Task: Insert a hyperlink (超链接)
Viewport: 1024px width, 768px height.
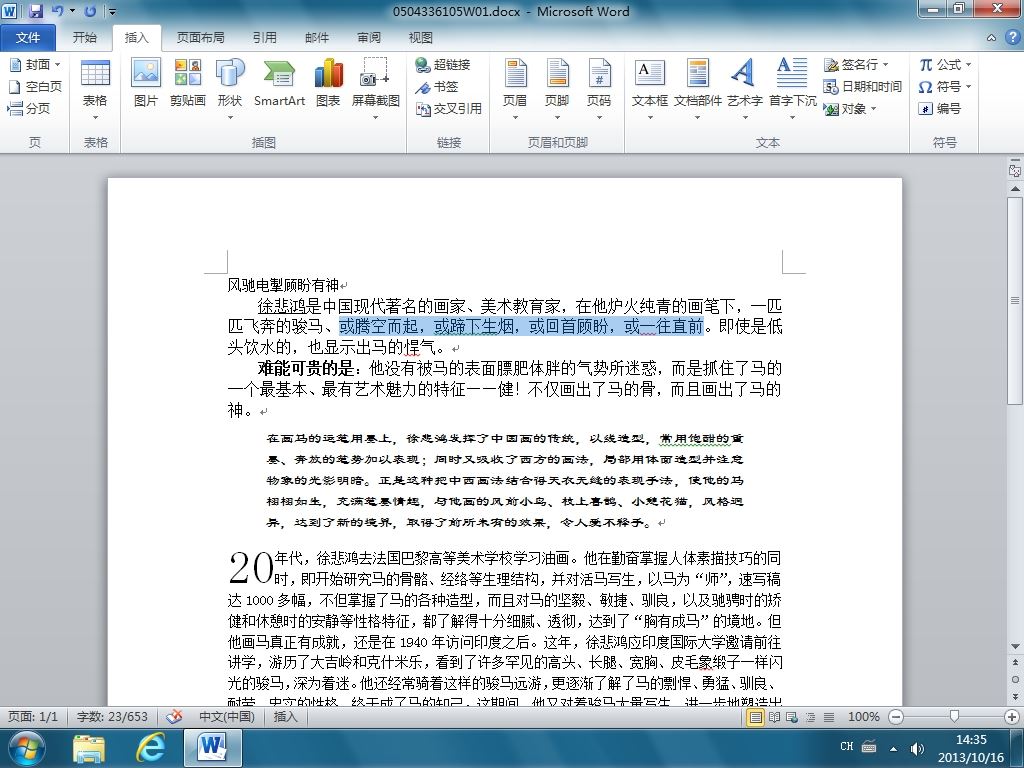Action: click(x=443, y=65)
